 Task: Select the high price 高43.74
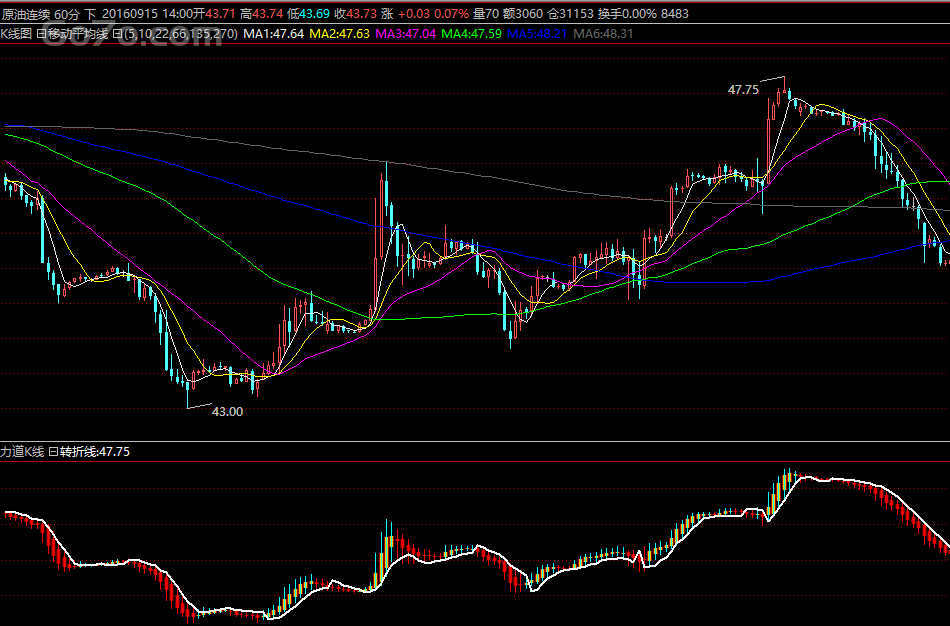click(x=261, y=13)
